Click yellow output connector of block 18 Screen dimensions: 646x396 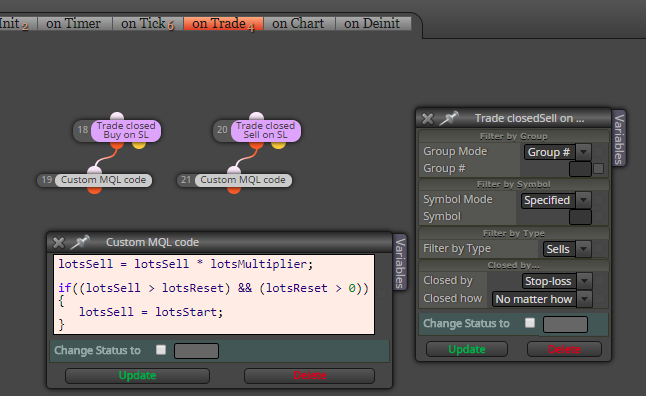pyautogui.click(x=139, y=145)
